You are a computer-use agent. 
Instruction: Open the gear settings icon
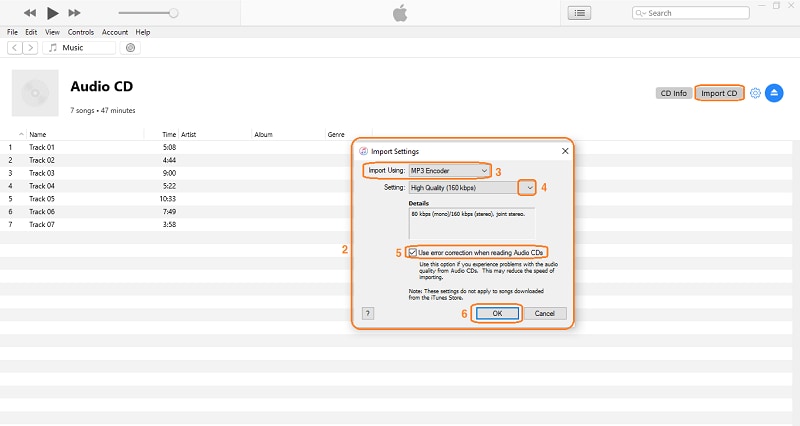pyautogui.click(x=755, y=93)
